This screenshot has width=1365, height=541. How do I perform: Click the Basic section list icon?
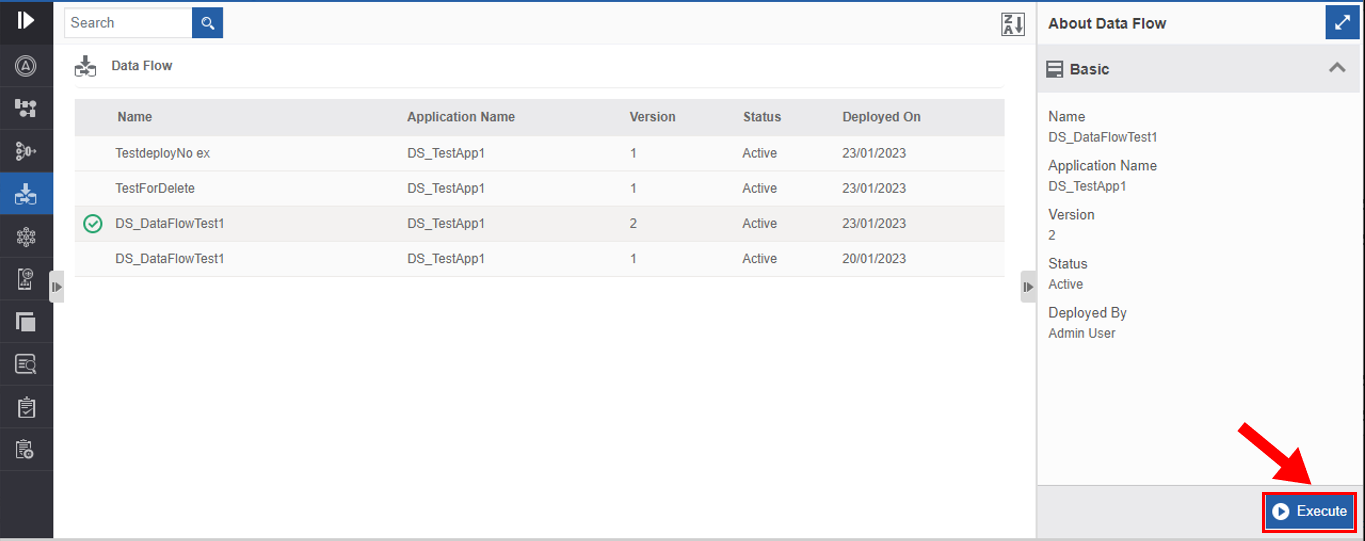tap(1054, 69)
